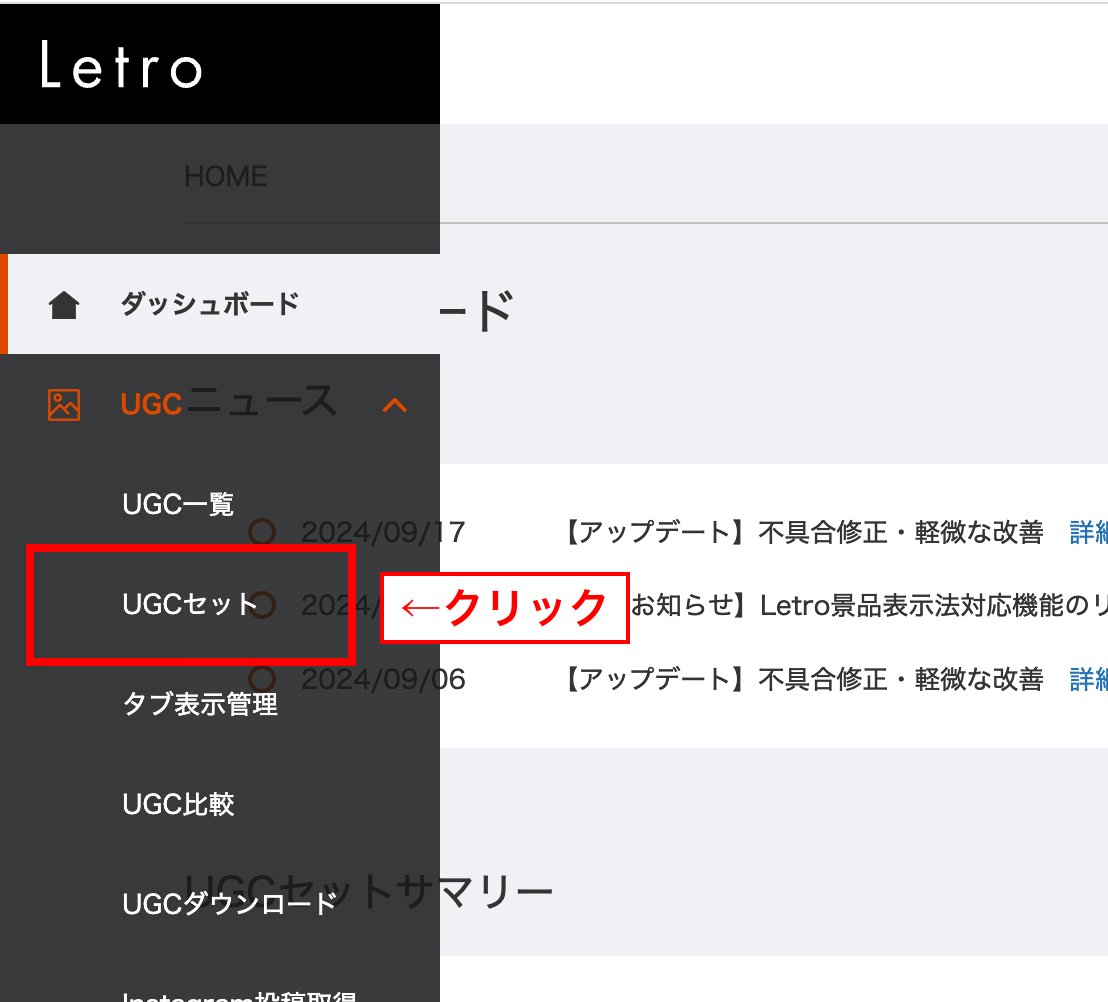1108x1002 pixels.
Task: Click the 2024/09/17 news title 【アップデート】不具合修正・軽微な改善
Action: click(803, 532)
